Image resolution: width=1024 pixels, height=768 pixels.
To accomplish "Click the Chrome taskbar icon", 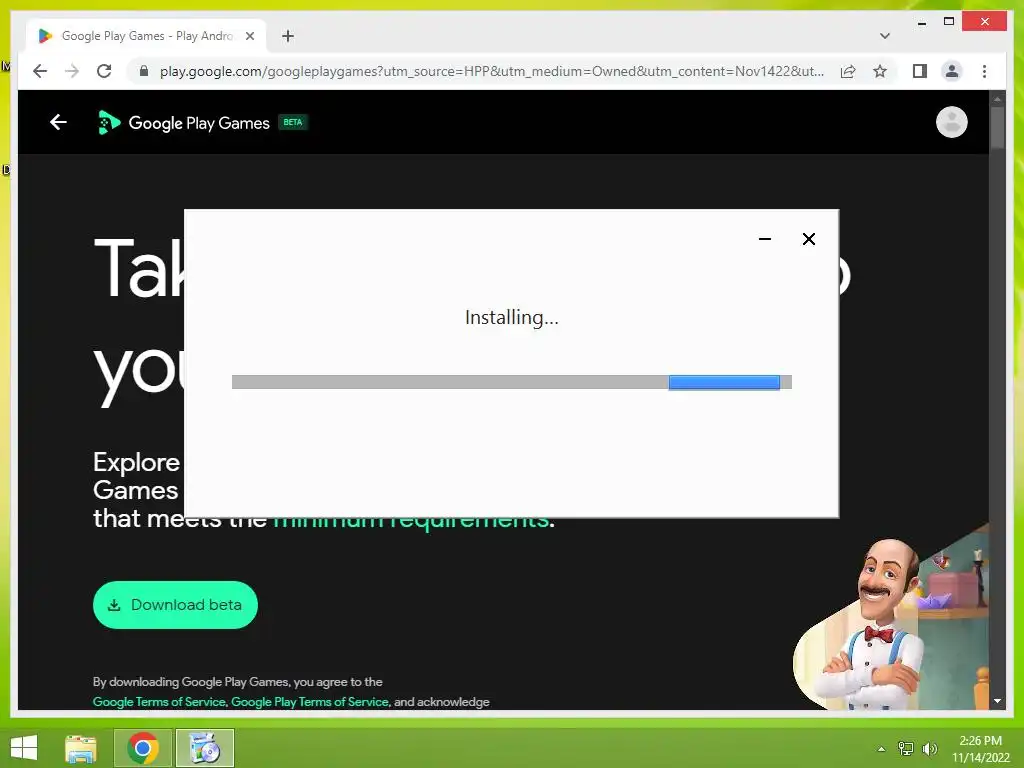I will pyautogui.click(x=143, y=748).
